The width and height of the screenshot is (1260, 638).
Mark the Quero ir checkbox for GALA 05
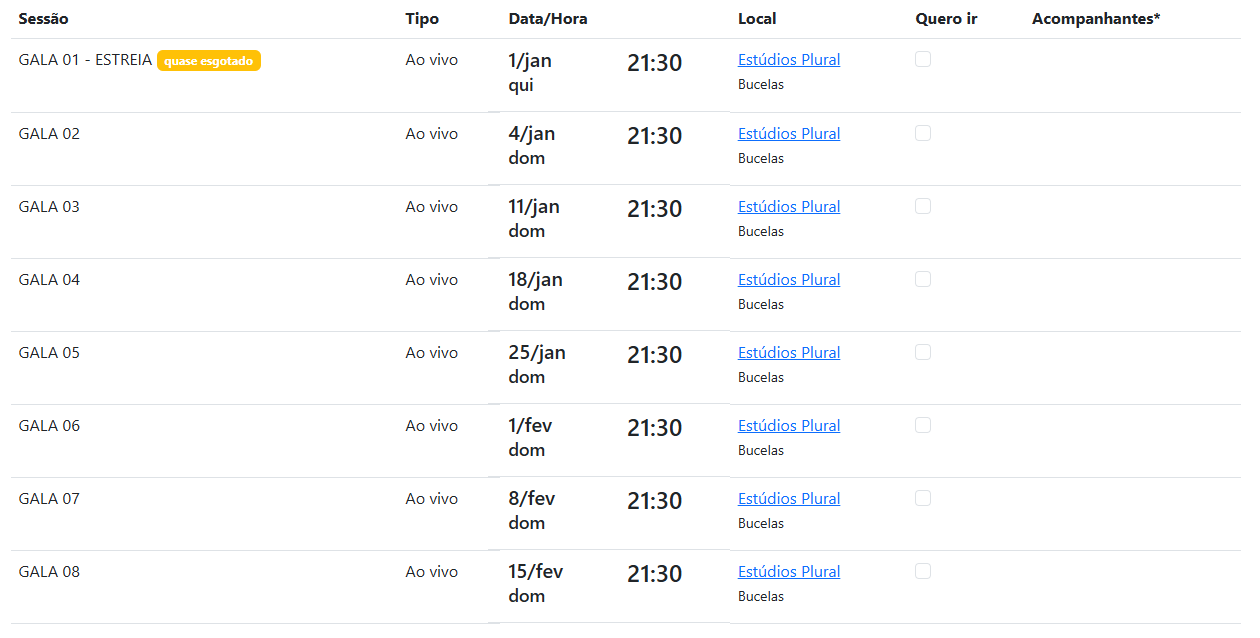tap(923, 352)
